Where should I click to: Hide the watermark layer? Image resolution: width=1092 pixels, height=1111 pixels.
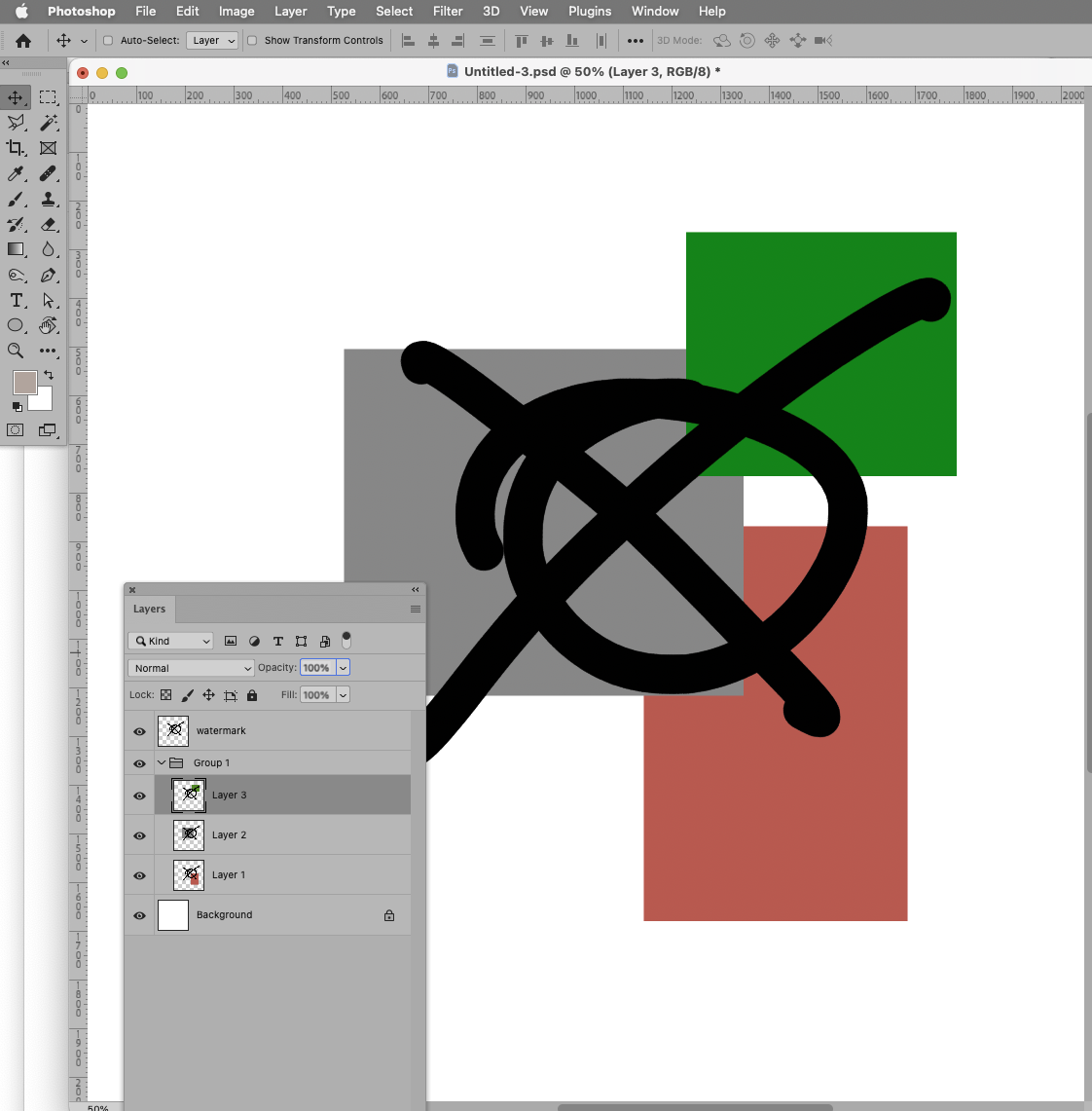click(x=139, y=730)
